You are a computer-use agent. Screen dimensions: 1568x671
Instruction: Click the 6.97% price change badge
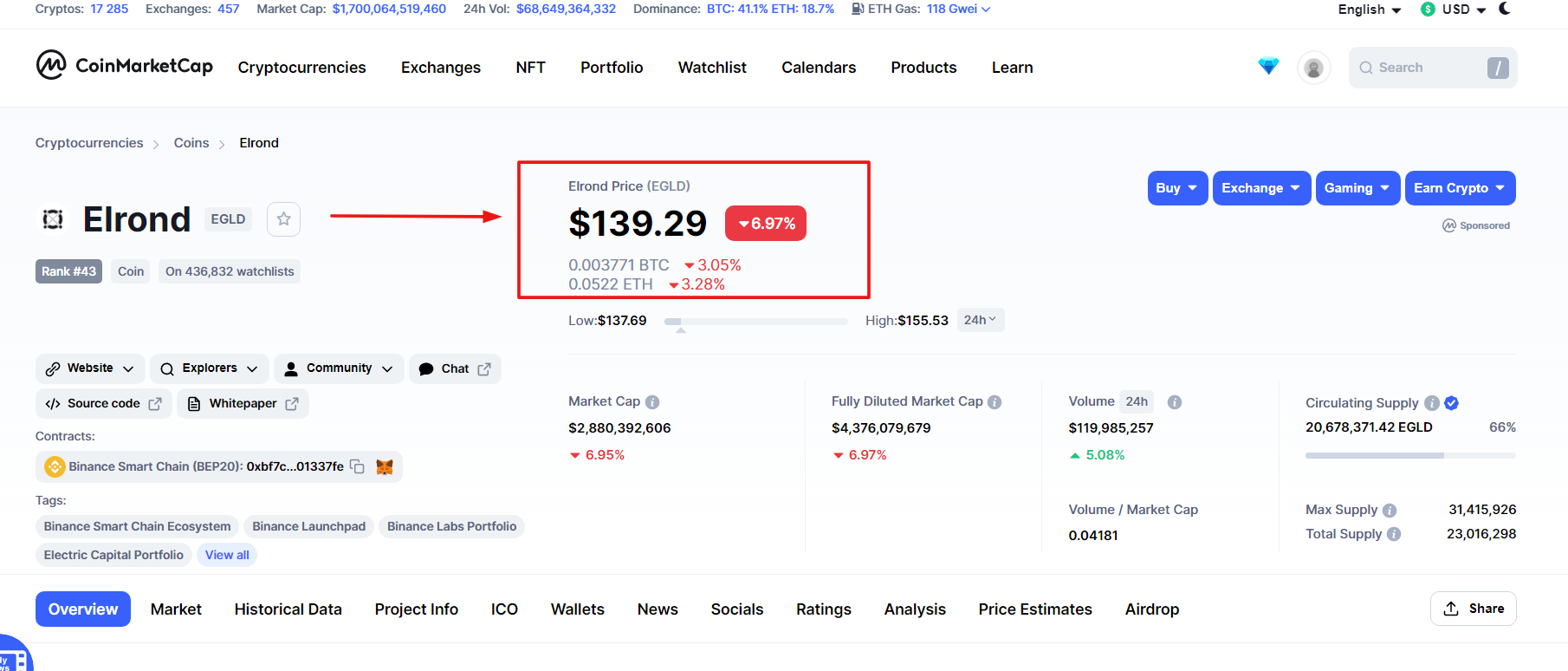click(766, 224)
